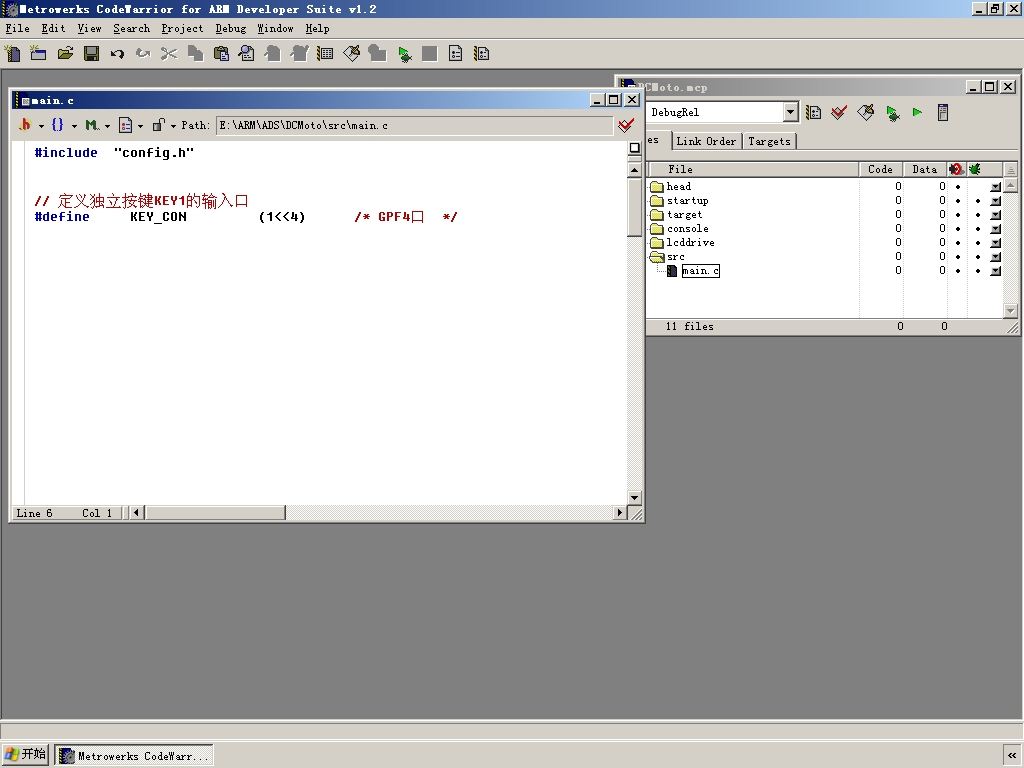The height and width of the screenshot is (768, 1024).
Task: Click the editor horizontal scroll right arrow
Action: coord(620,513)
